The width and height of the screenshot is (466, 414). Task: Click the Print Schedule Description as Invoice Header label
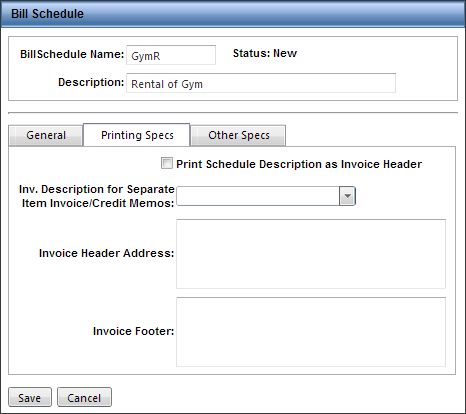[x=299, y=164]
